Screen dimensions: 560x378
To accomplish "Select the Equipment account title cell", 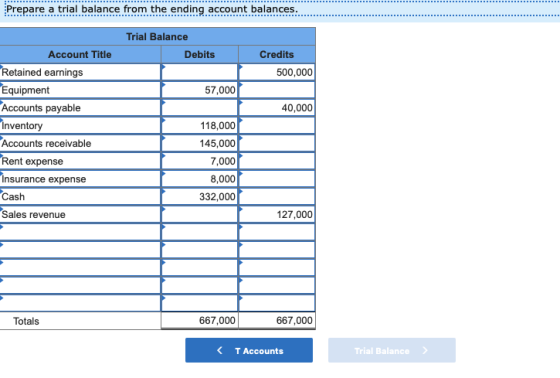I will click(x=80, y=90).
